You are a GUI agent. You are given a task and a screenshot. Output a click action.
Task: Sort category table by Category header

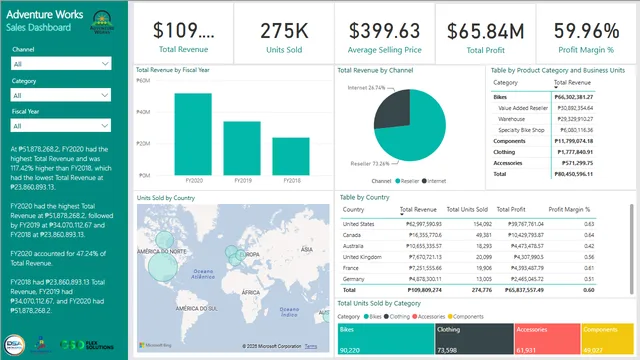click(505, 82)
